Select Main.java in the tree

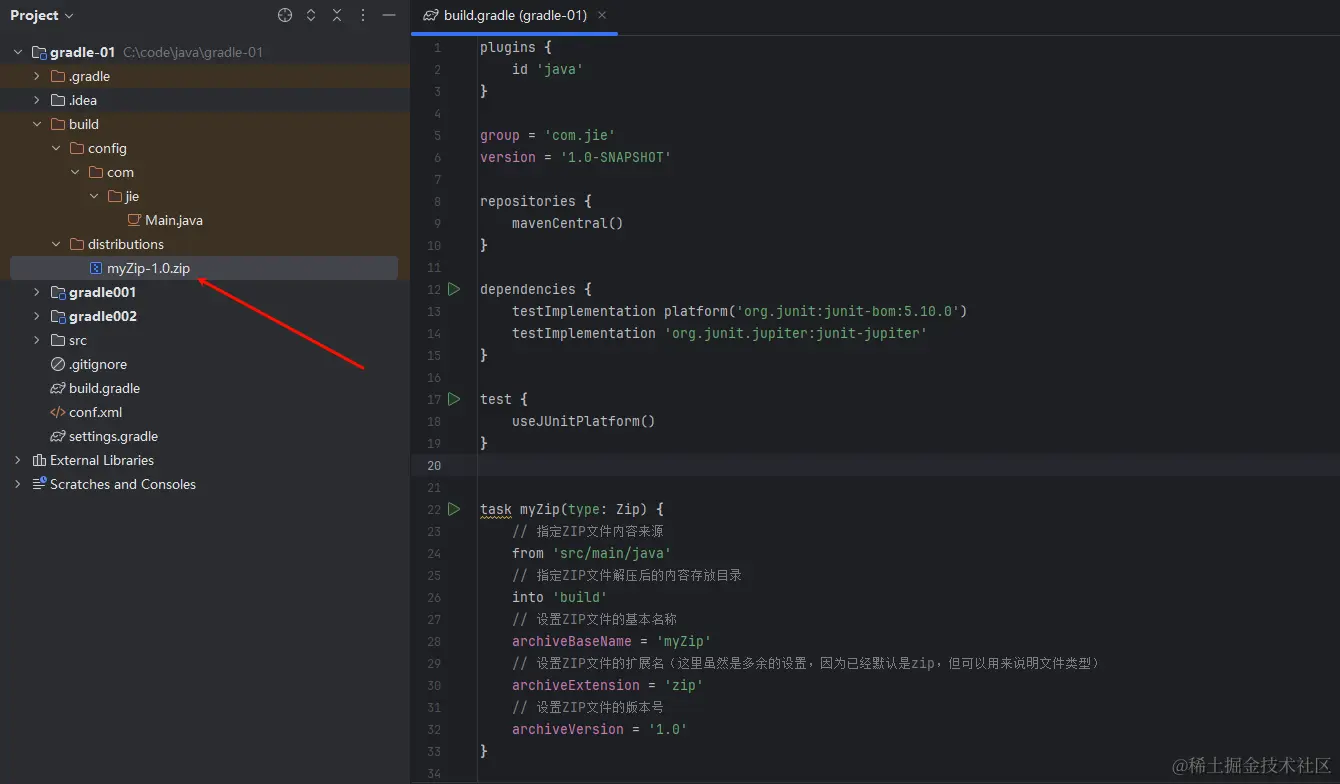pos(174,220)
